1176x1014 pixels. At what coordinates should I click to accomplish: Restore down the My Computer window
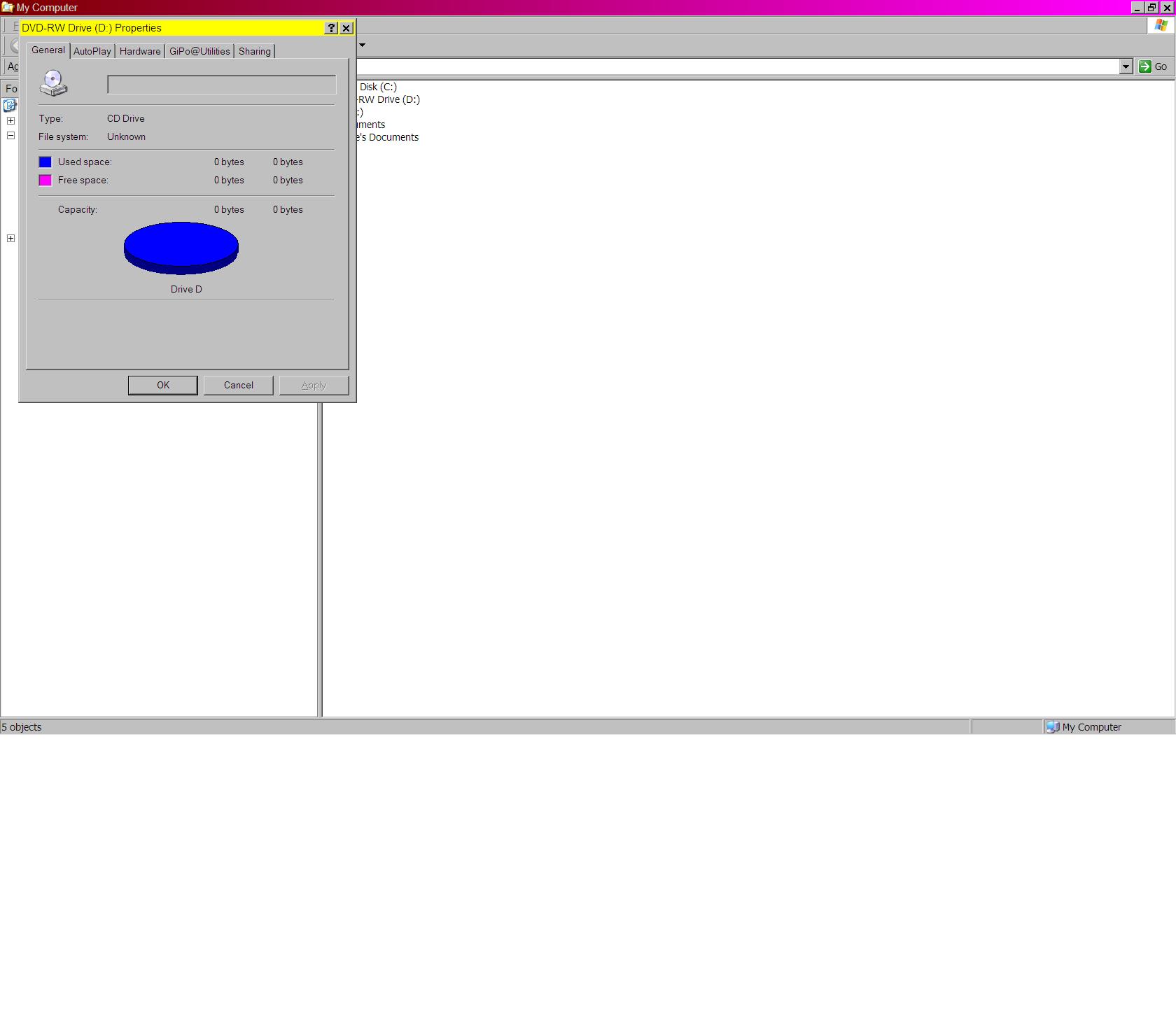pyautogui.click(x=1151, y=8)
